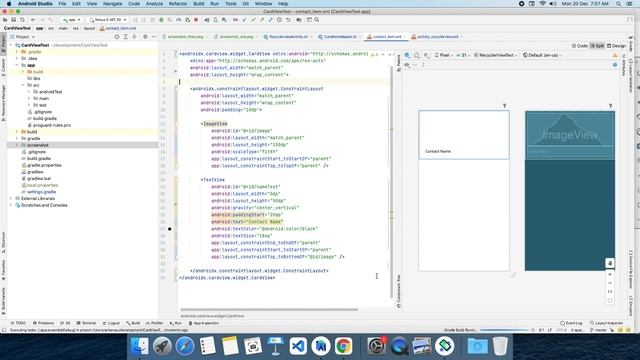This screenshot has height=360, width=640.
Task: Open the Event Log
Action: tap(571, 323)
